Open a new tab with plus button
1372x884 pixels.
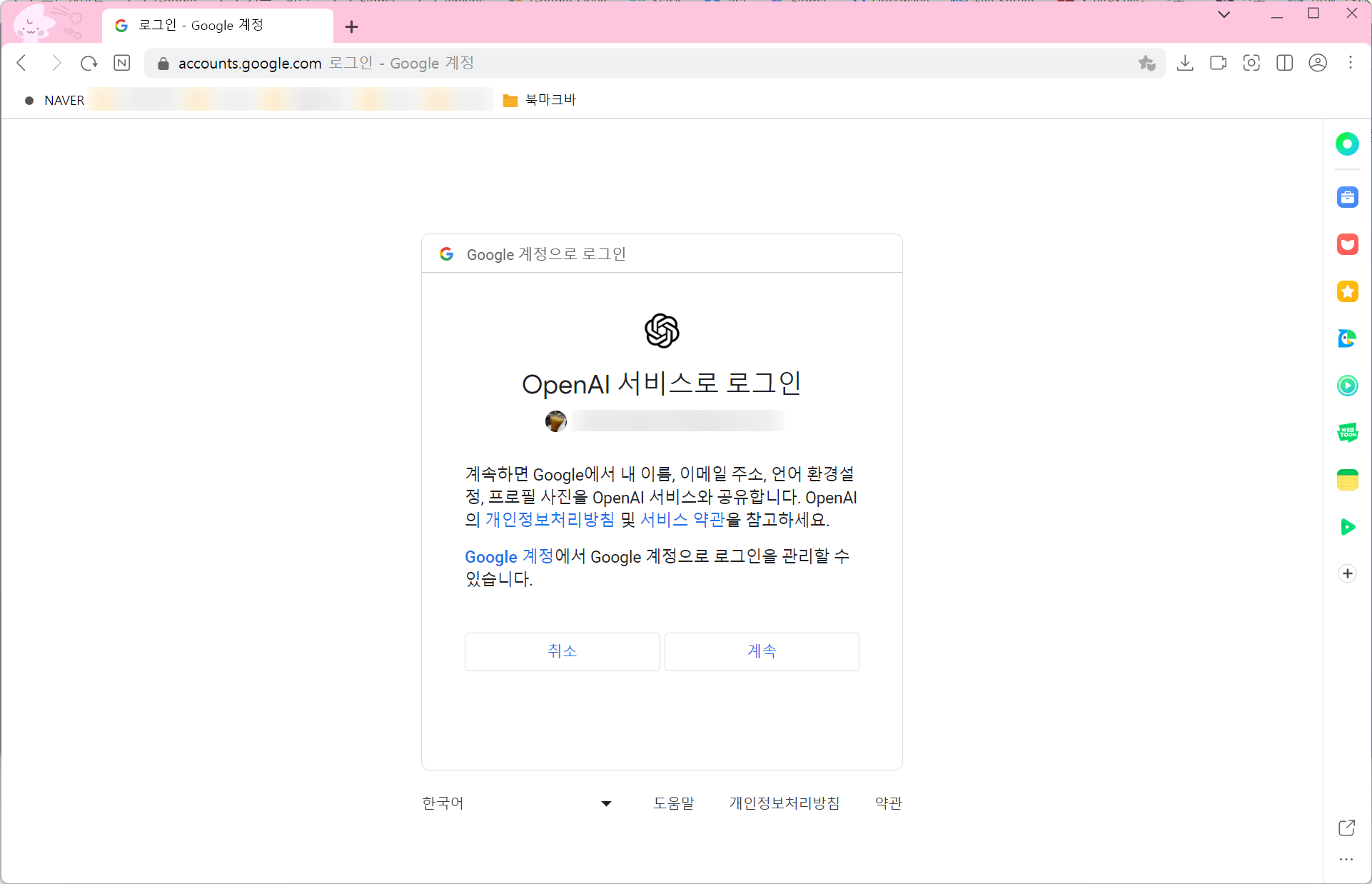pos(351,27)
